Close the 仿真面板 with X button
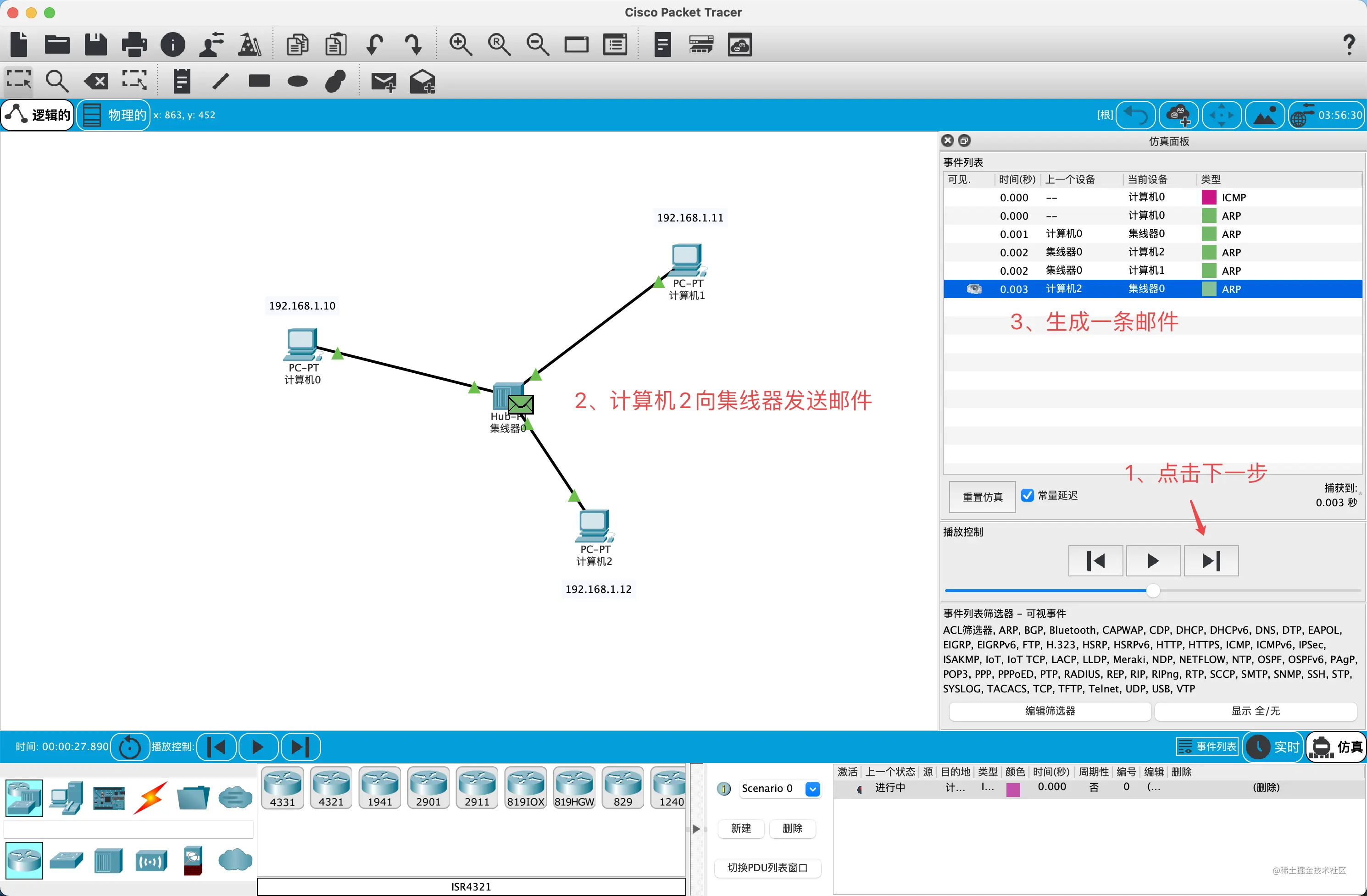This screenshot has width=1367, height=896. tap(948, 140)
